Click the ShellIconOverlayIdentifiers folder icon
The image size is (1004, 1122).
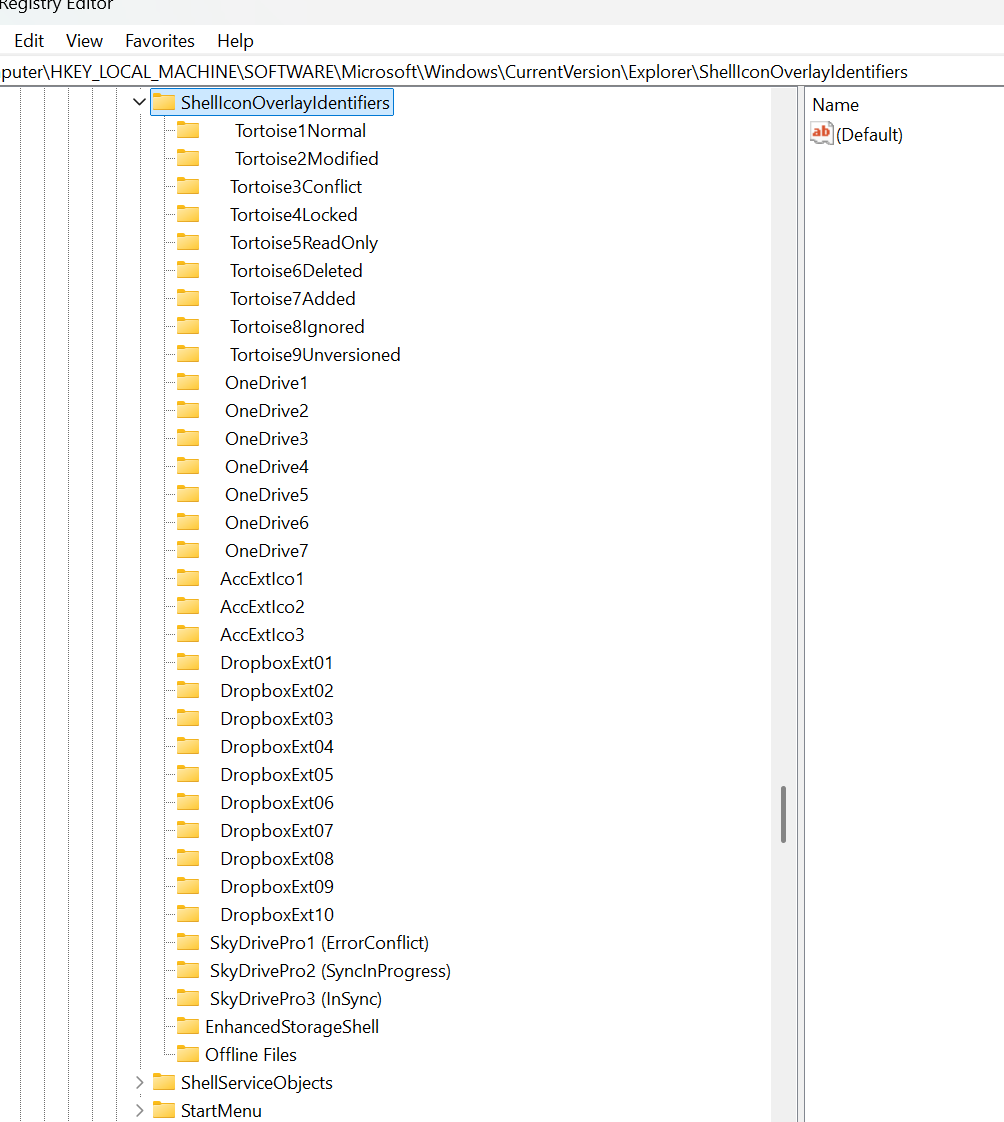(164, 103)
